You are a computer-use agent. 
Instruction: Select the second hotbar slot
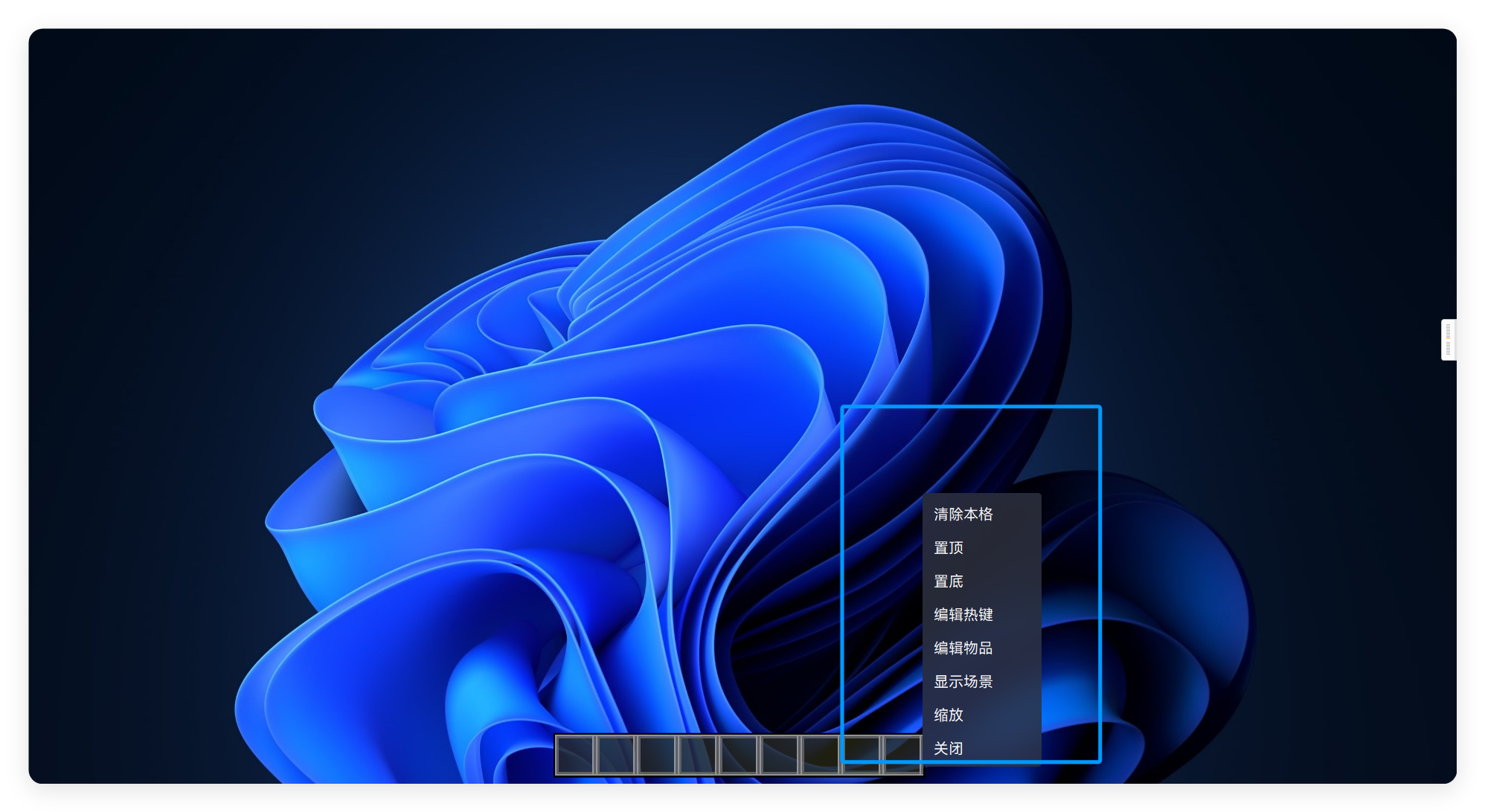coord(617,755)
